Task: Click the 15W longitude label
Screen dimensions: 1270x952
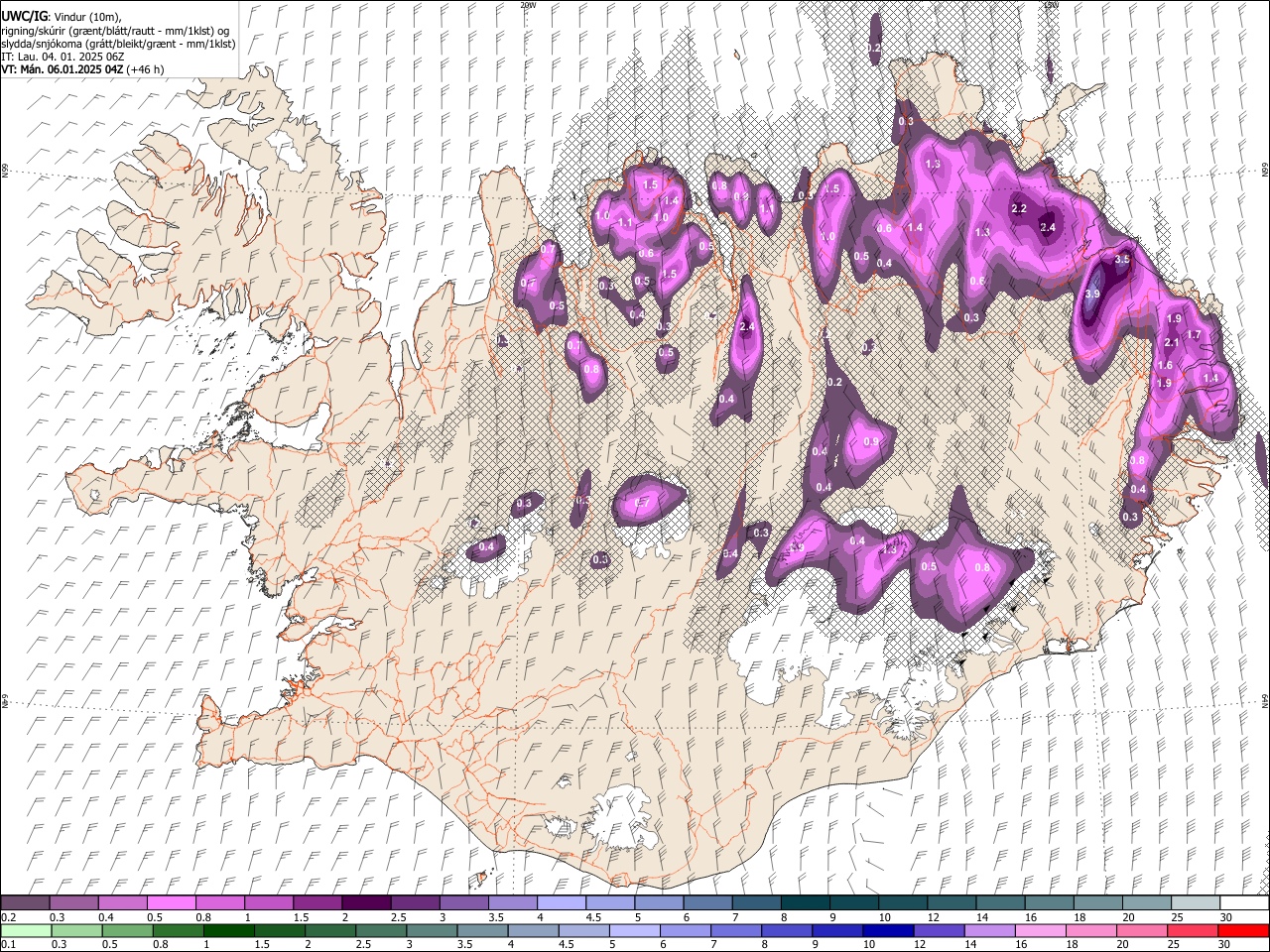Action: tap(1051, 5)
